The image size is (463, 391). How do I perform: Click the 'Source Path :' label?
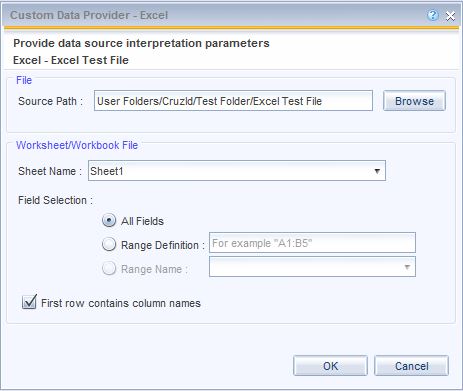[x=50, y=101]
